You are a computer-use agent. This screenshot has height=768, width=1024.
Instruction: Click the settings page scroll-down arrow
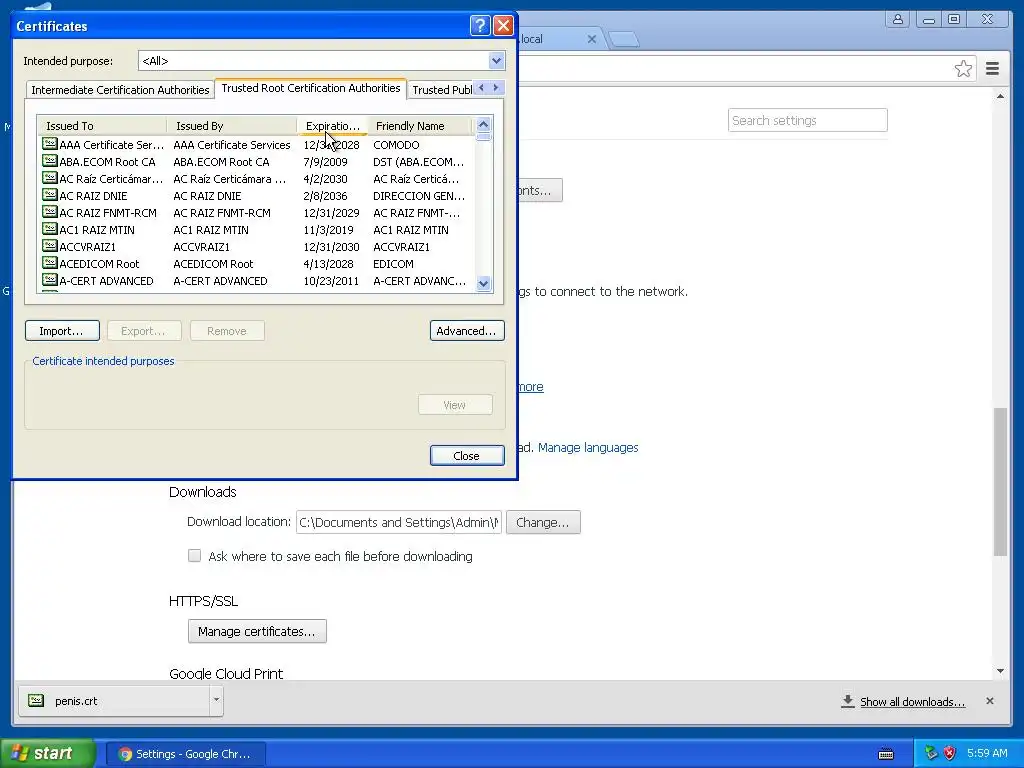[x=1000, y=671]
